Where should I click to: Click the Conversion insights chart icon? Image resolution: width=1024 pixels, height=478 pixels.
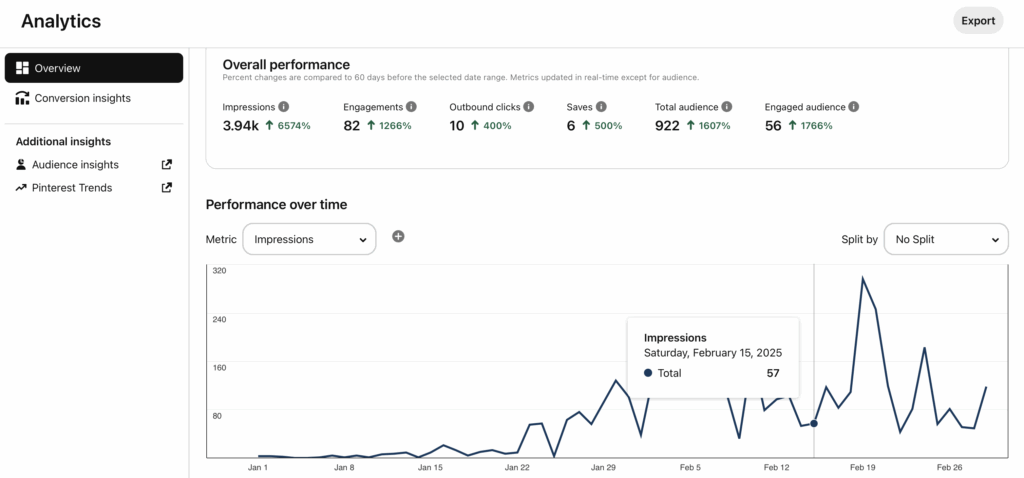(x=22, y=98)
